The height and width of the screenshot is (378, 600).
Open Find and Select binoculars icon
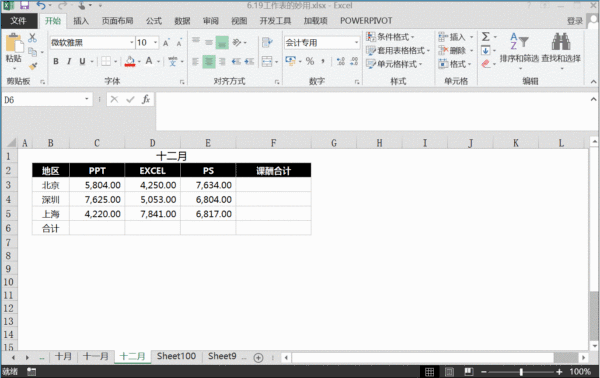point(561,41)
